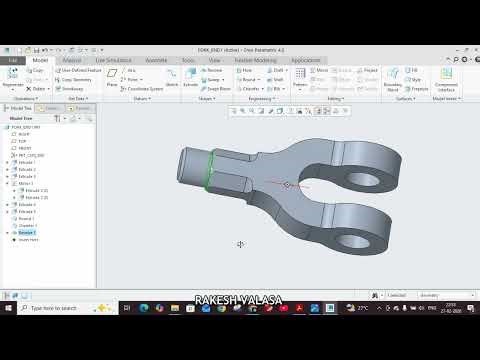This screenshot has width=480, height=360.
Task: Collapse the Revolve 1 tree node
Action: click(7, 233)
